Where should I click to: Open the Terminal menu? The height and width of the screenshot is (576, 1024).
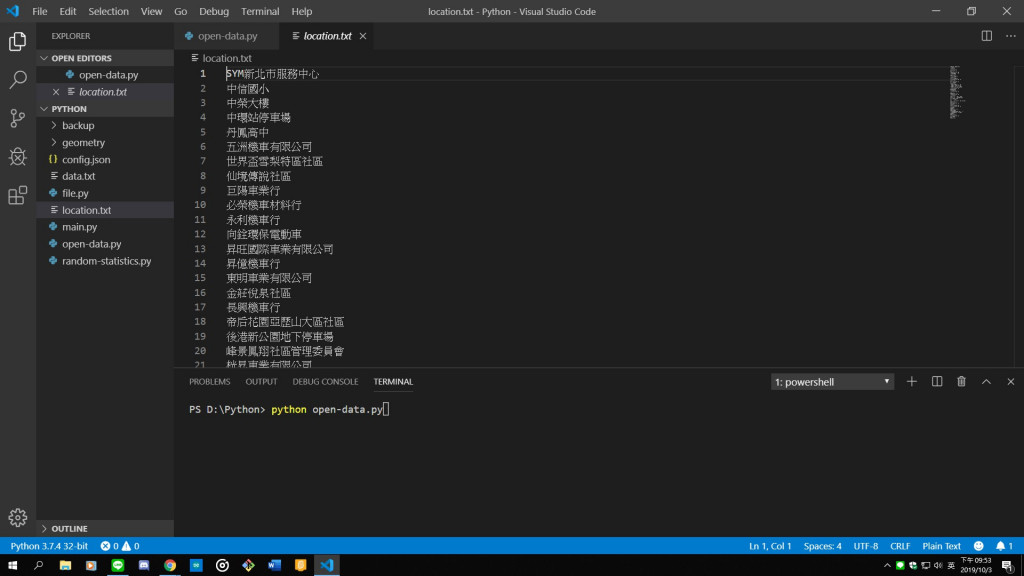coord(260,11)
